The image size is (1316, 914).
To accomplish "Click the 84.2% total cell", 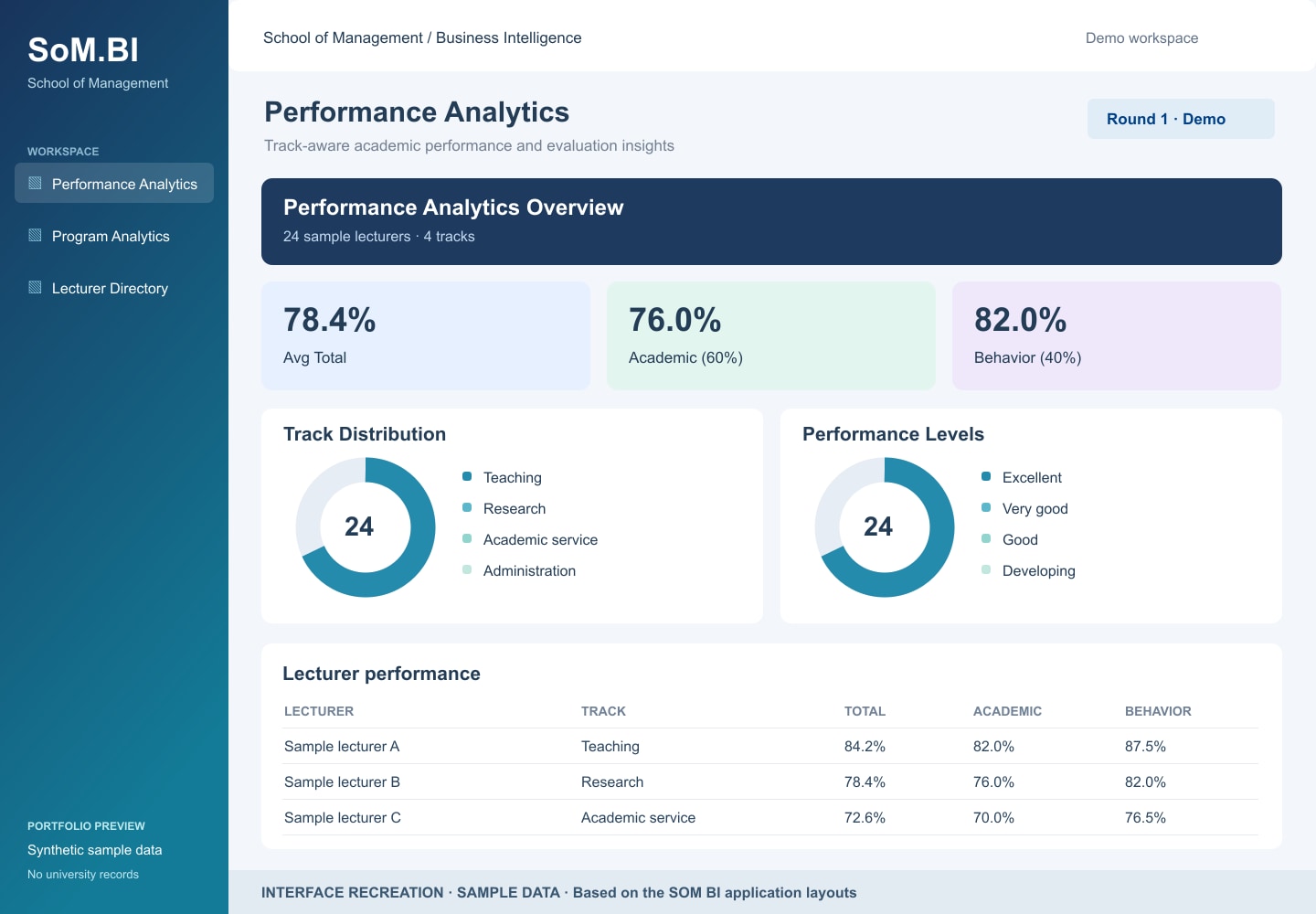I will coord(865,746).
